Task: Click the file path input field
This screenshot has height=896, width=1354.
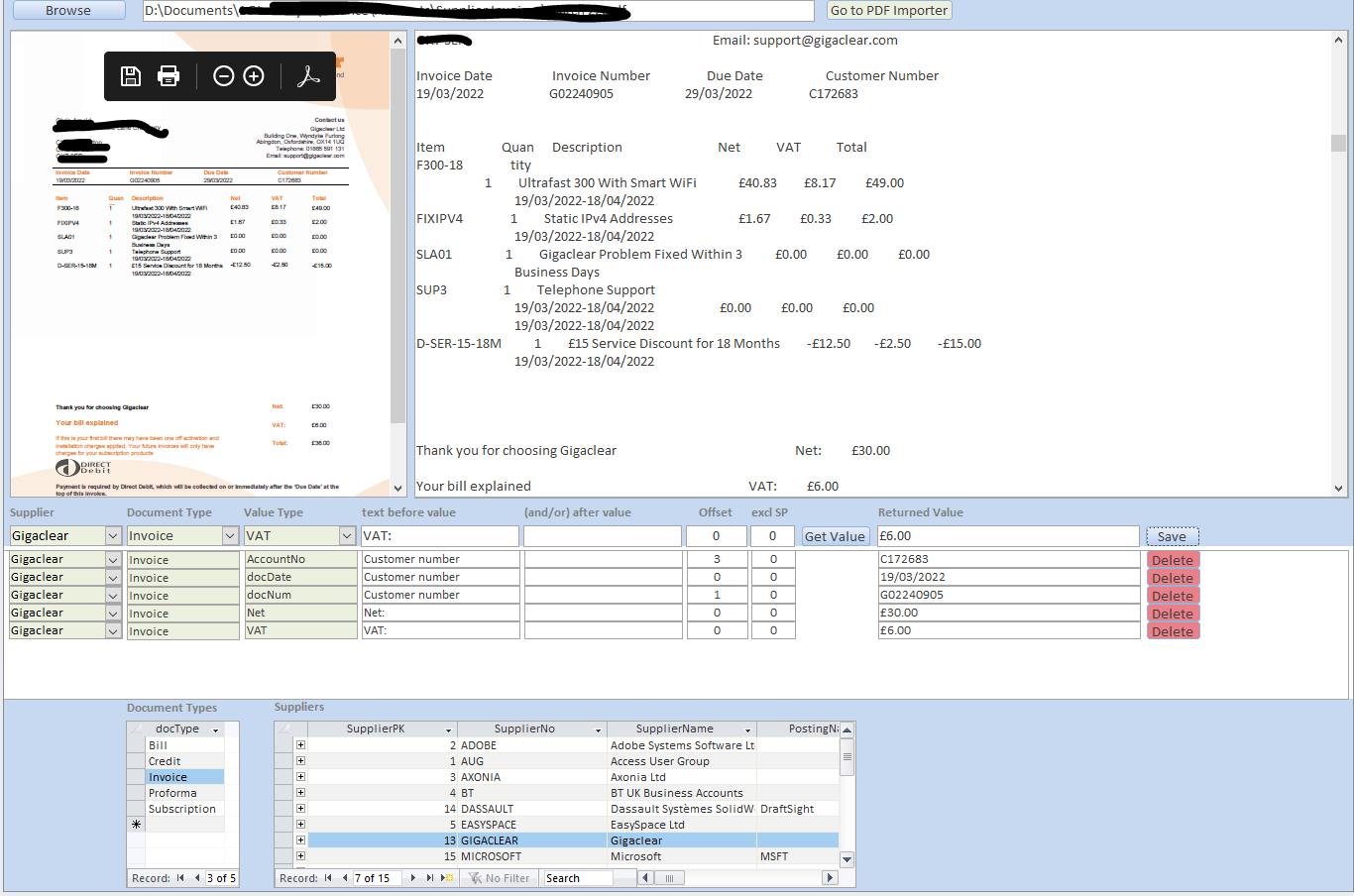Action: [479, 10]
